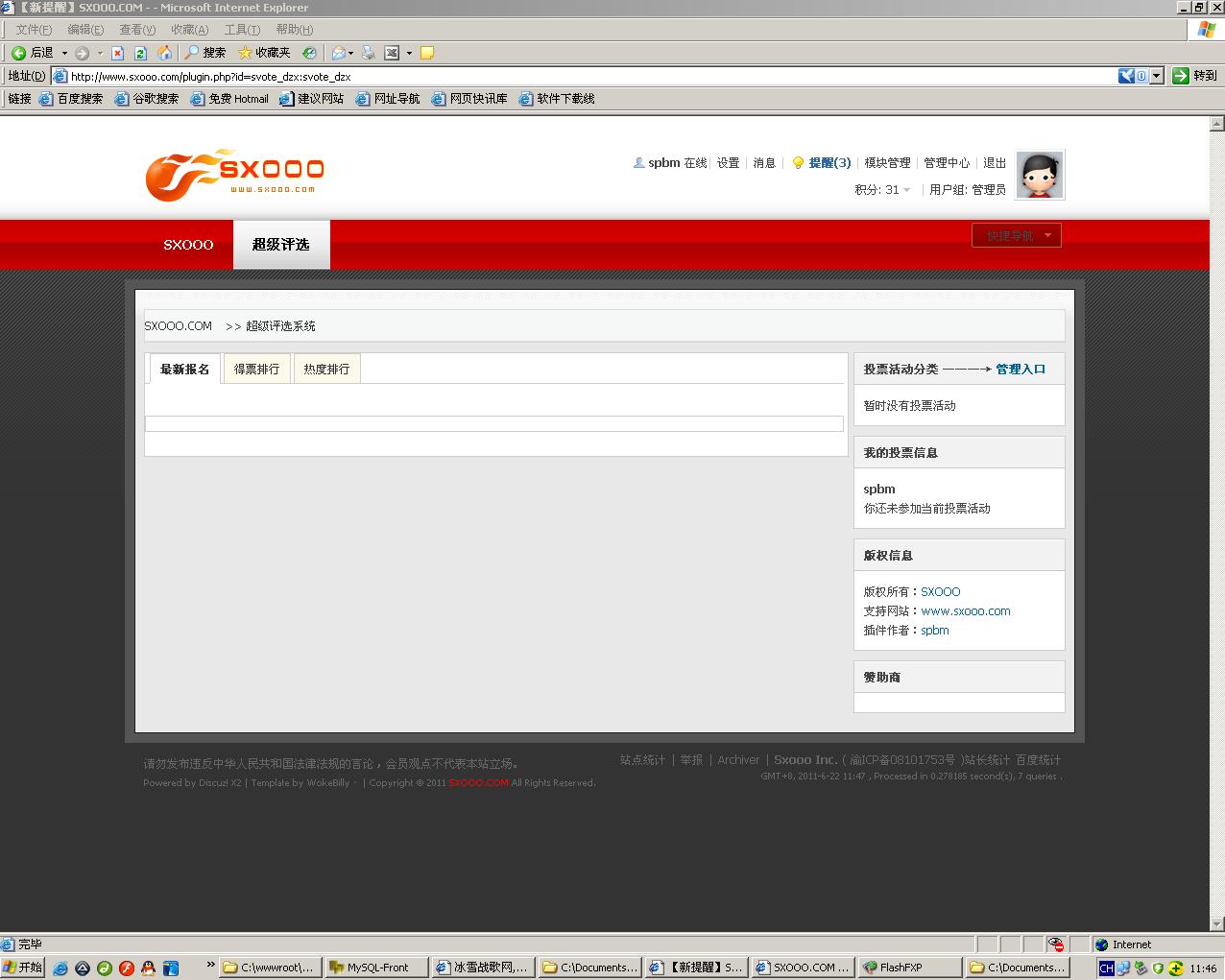Select the 超级评选 navigation tab
The height and width of the screenshot is (980, 1225).
[x=281, y=245]
